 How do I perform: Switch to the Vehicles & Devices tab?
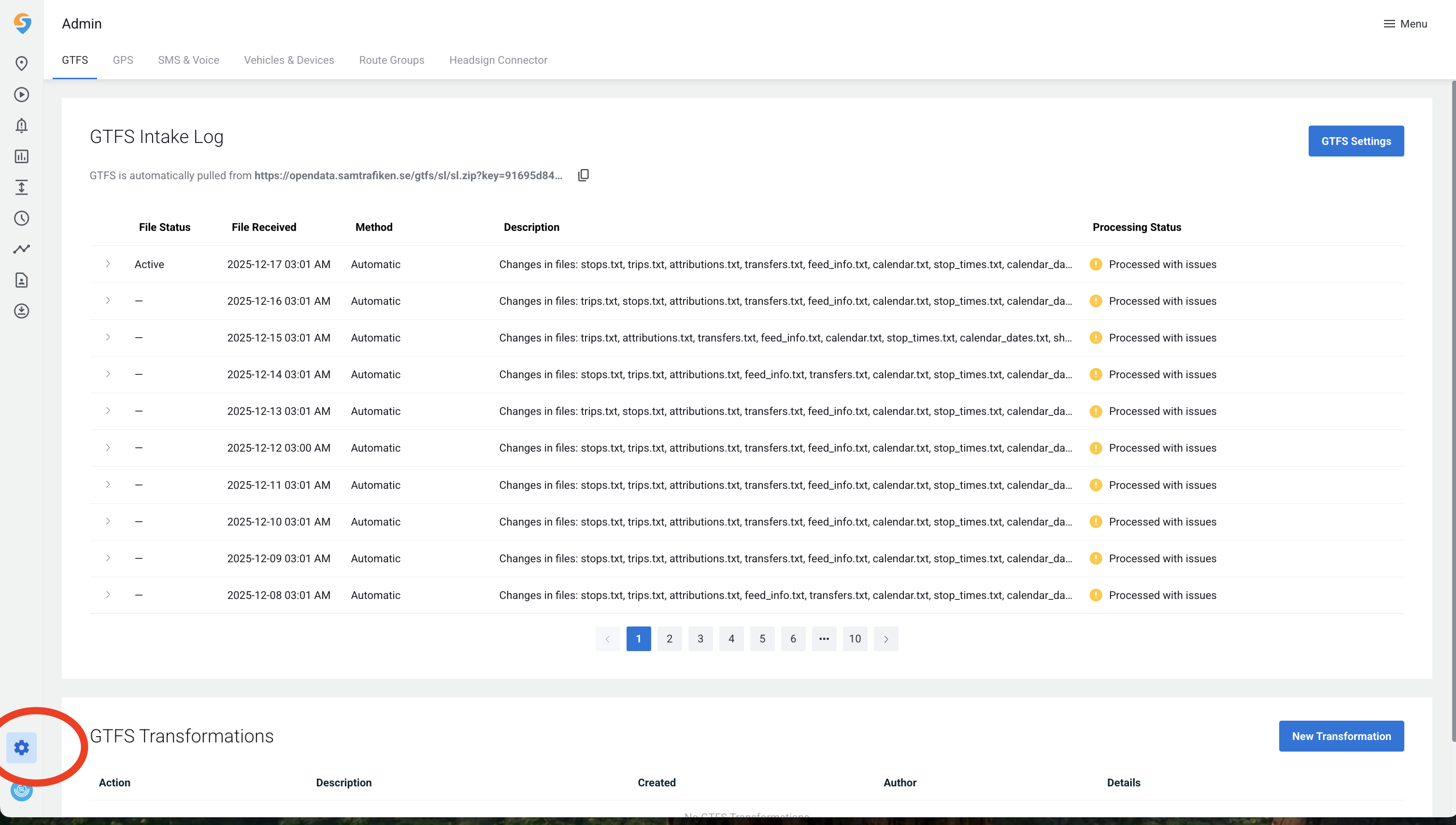[289, 60]
